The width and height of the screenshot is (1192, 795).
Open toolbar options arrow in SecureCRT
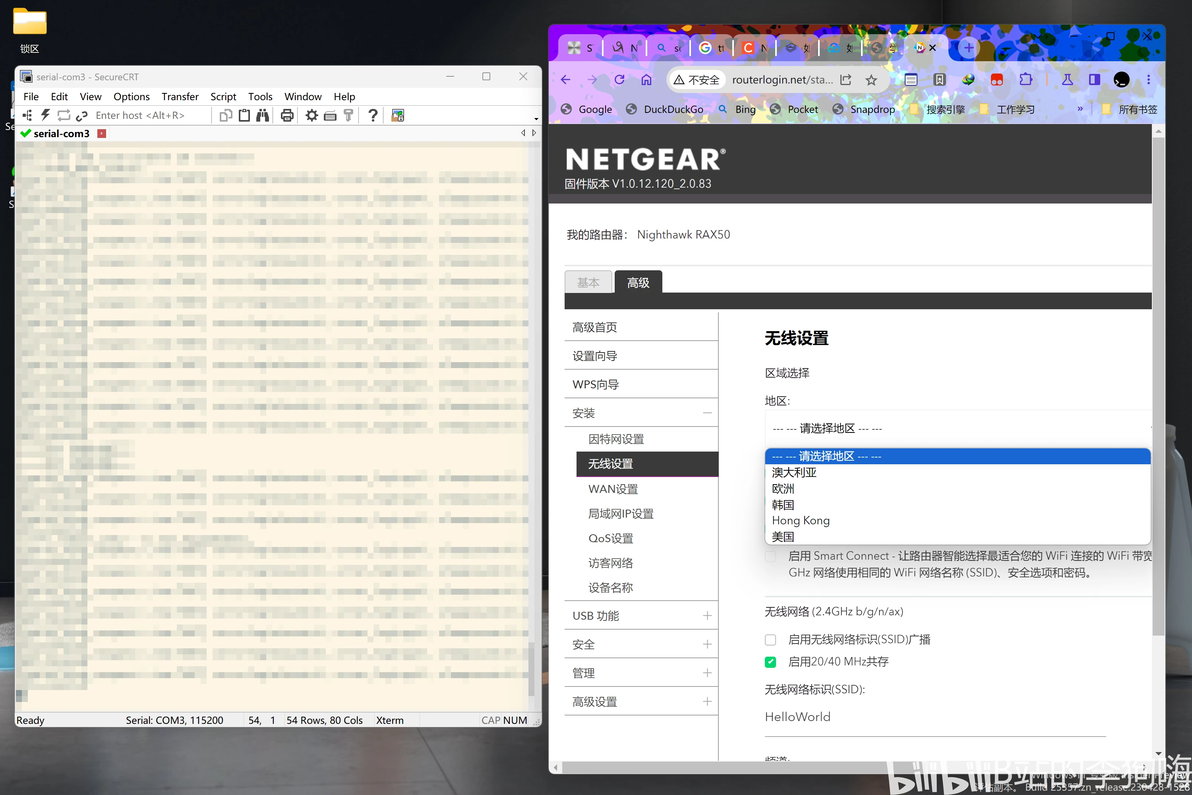(536, 119)
